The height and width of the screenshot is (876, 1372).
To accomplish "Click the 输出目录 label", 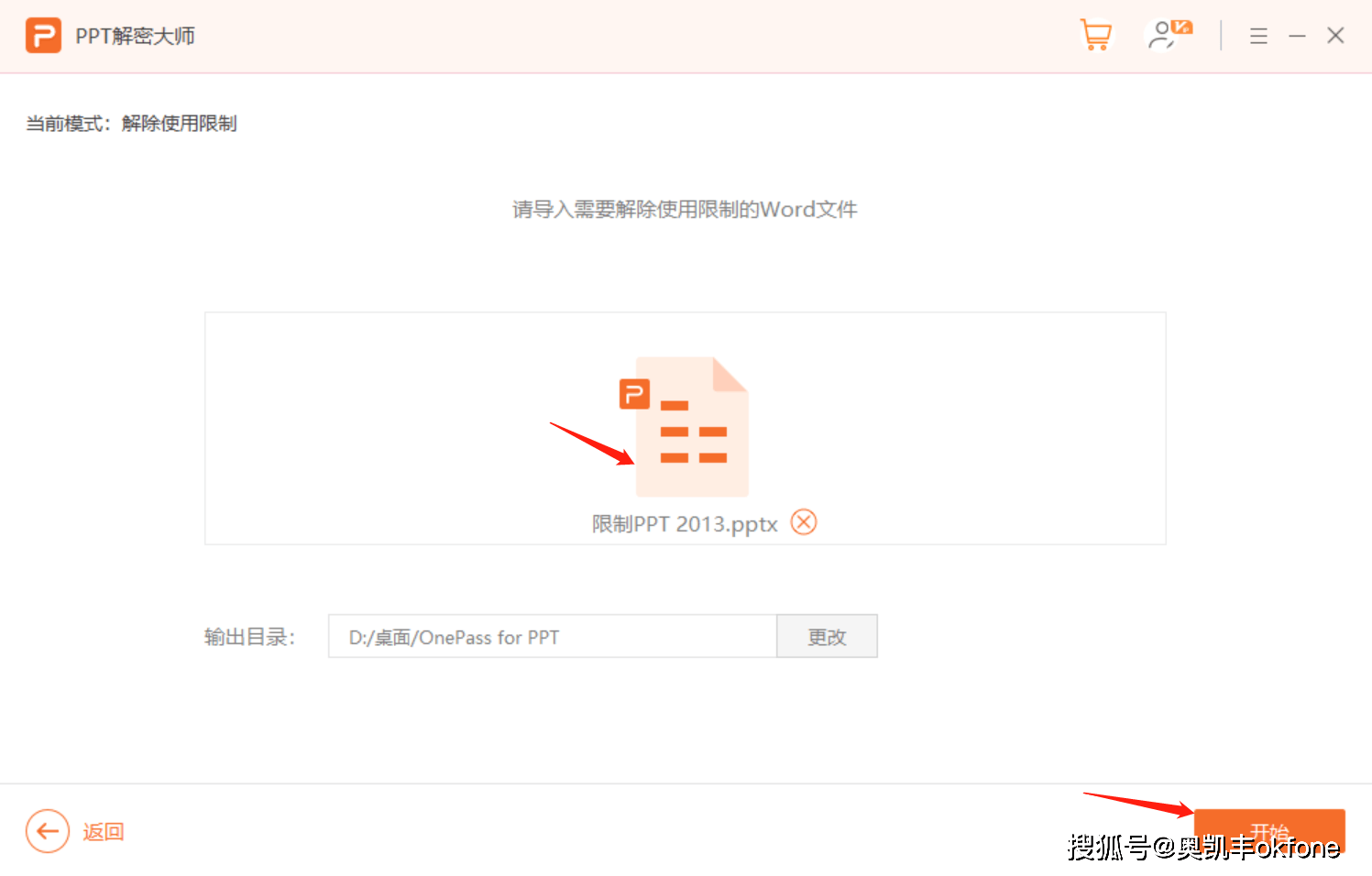I will click(x=249, y=637).
